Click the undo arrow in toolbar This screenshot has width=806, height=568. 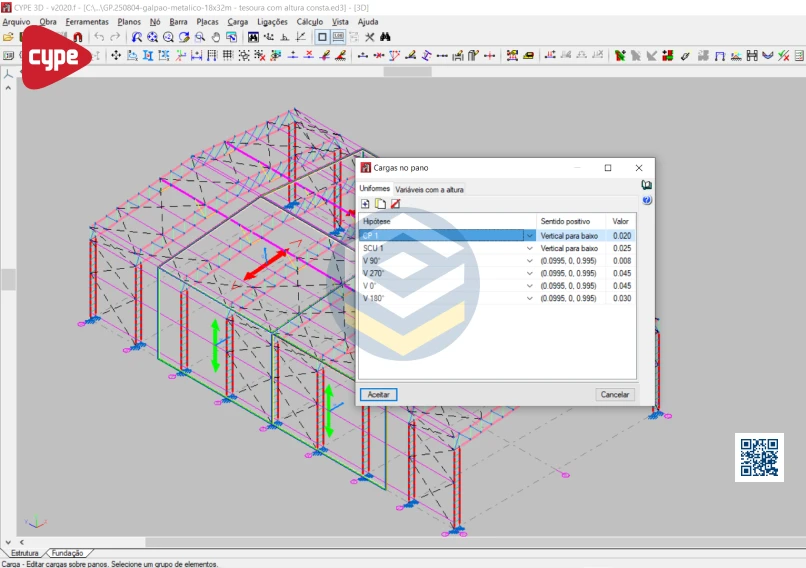pos(99,37)
